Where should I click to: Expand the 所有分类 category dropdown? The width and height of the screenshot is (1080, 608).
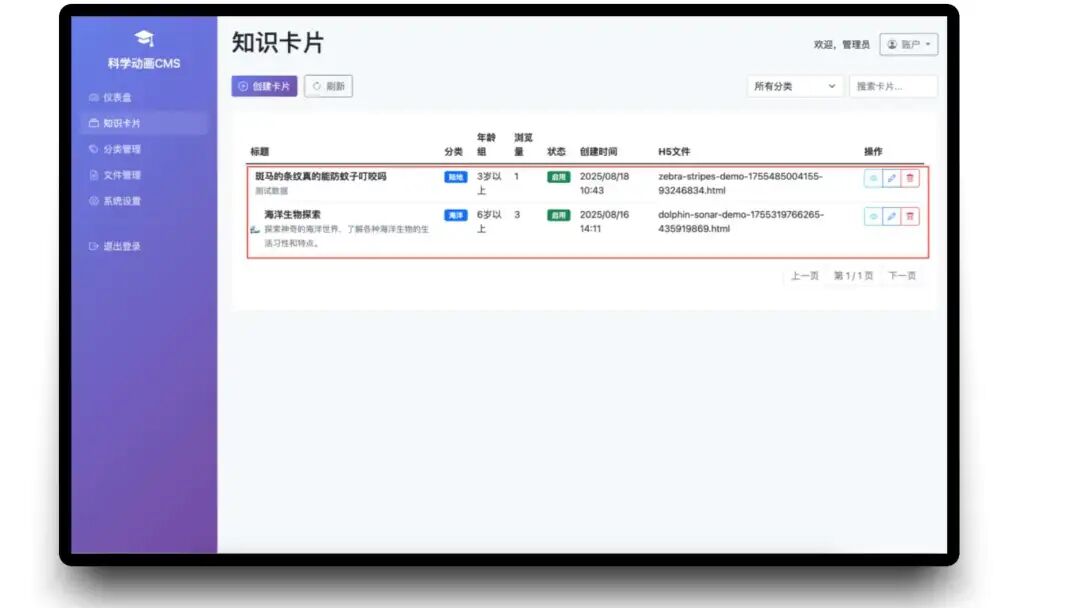tap(794, 86)
